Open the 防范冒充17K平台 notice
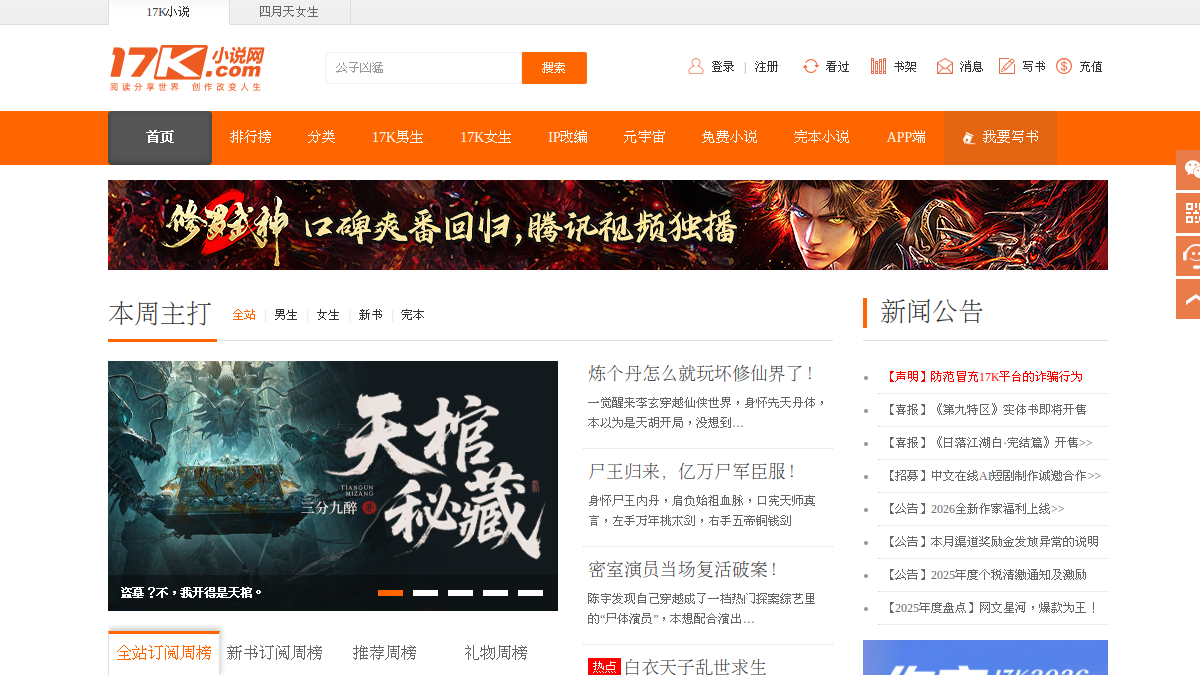Viewport: 1200px width, 675px height. coord(982,377)
